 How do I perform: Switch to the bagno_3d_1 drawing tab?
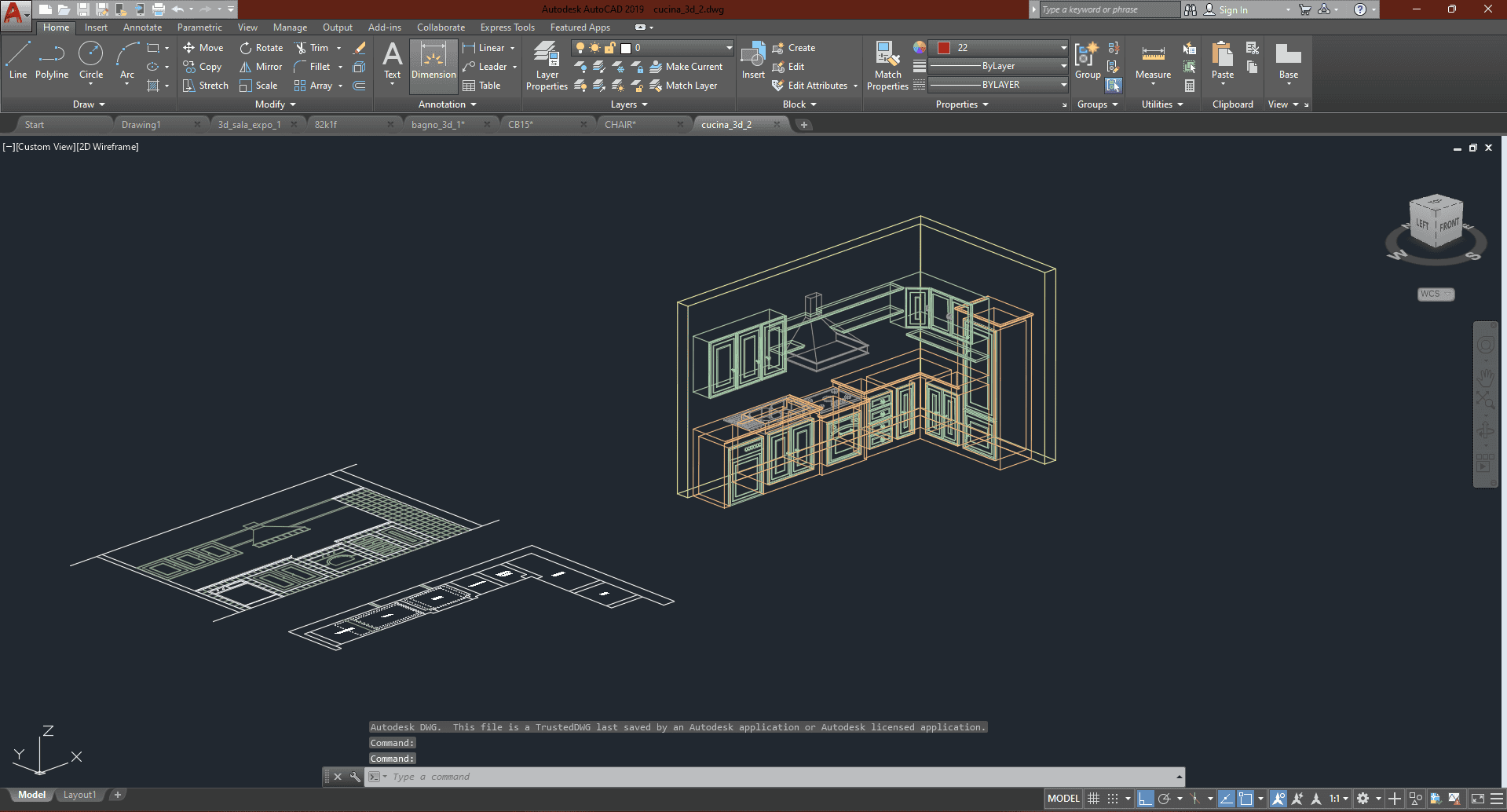pos(437,125)
